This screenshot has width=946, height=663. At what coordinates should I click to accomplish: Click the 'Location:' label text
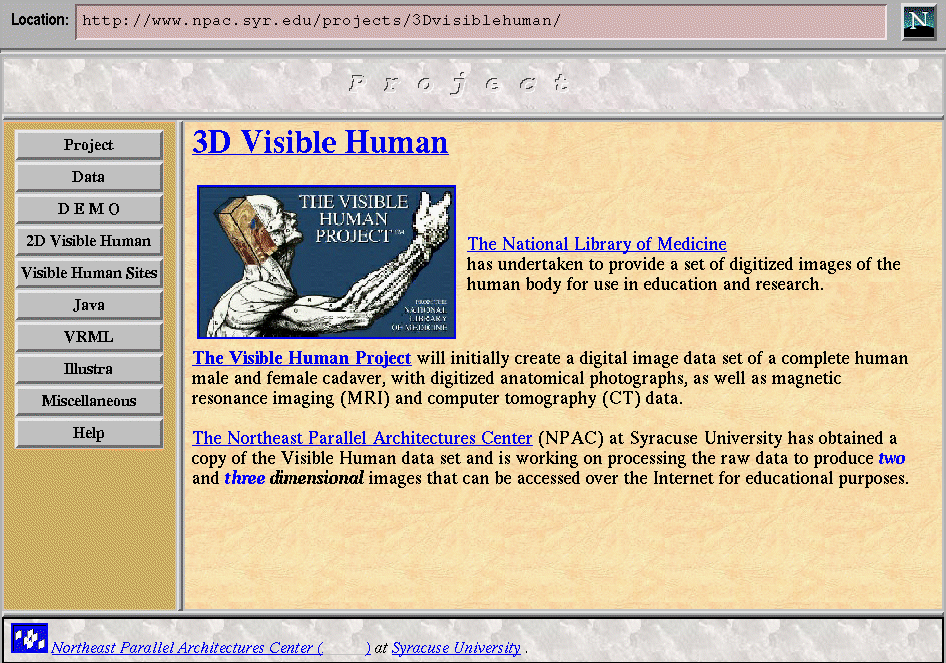click(40, 19)
